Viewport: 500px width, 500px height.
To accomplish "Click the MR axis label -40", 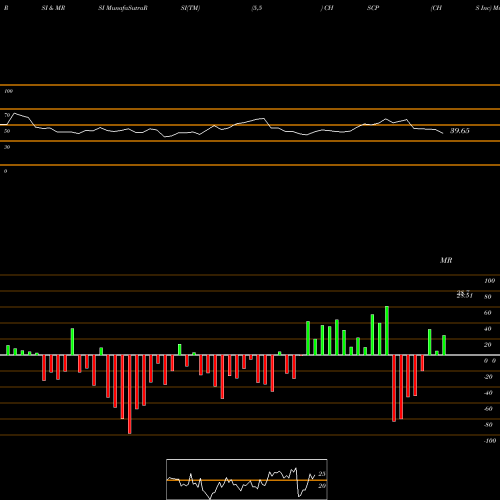I will click(488, 393).
